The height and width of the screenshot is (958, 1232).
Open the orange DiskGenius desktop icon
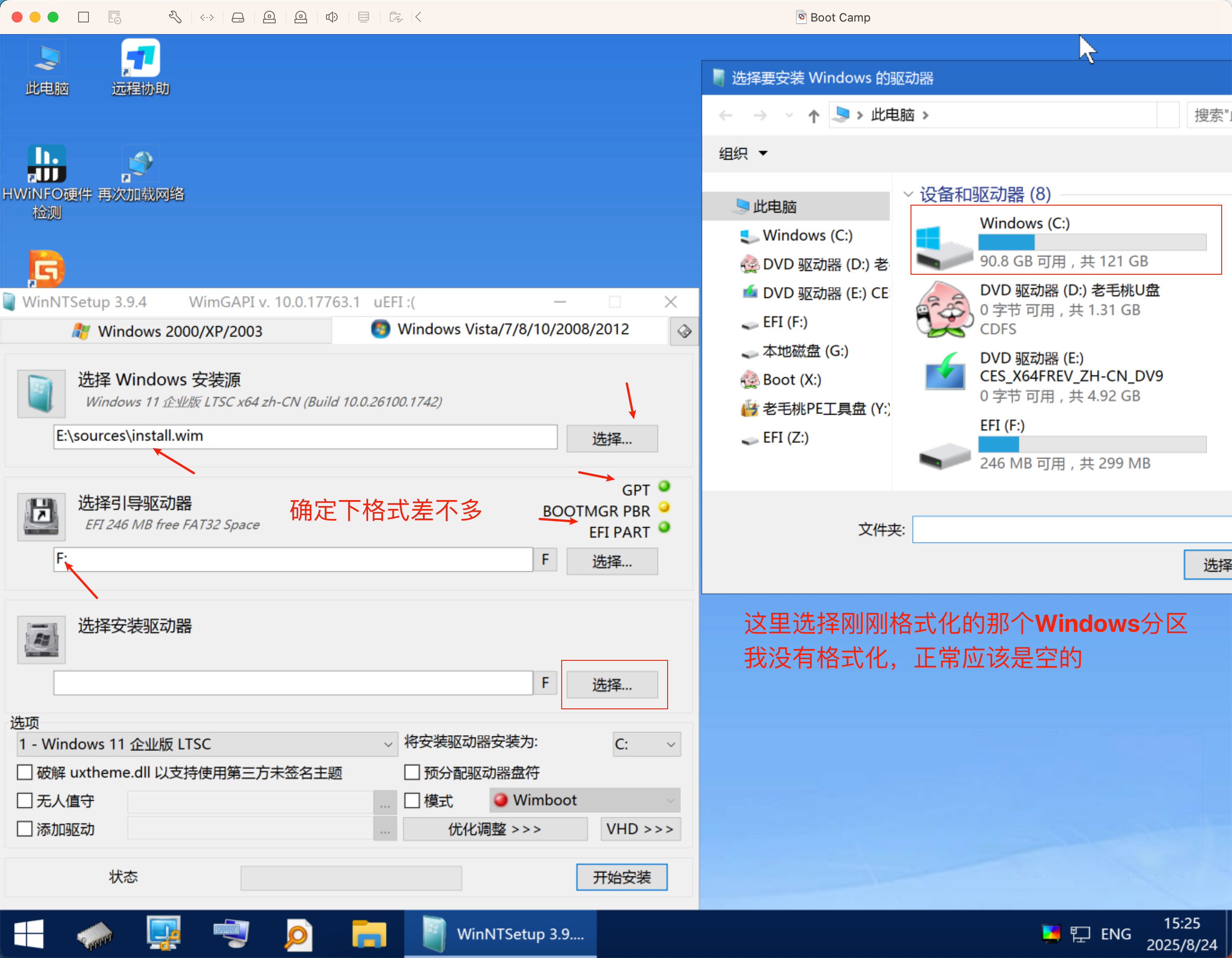point(47,268)
